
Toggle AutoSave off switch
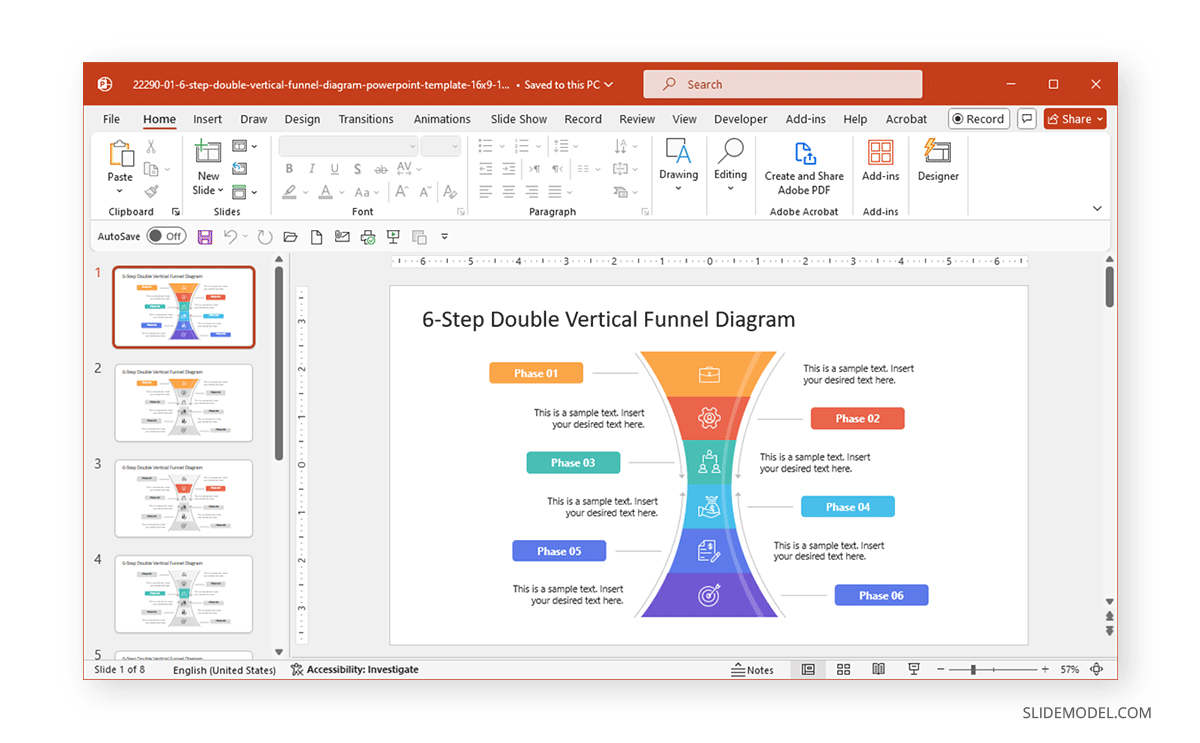166,236
